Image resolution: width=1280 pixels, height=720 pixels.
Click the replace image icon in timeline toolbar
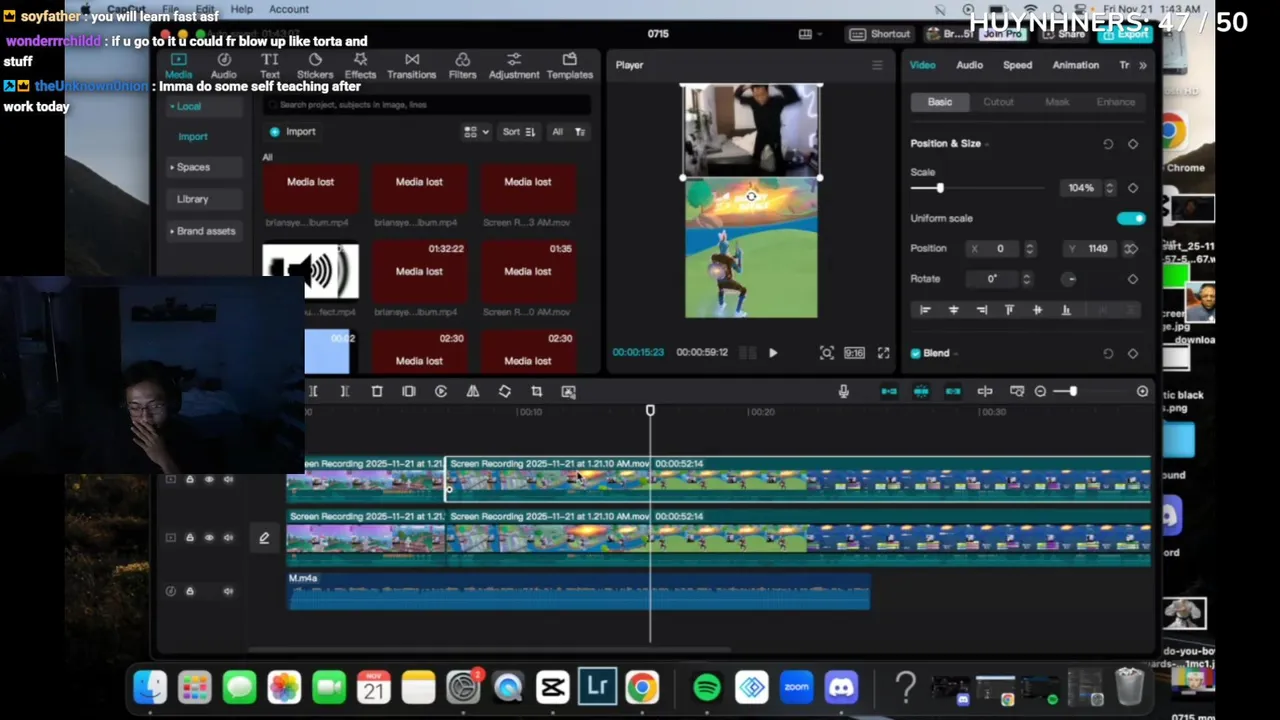click(x=569, y=391)
